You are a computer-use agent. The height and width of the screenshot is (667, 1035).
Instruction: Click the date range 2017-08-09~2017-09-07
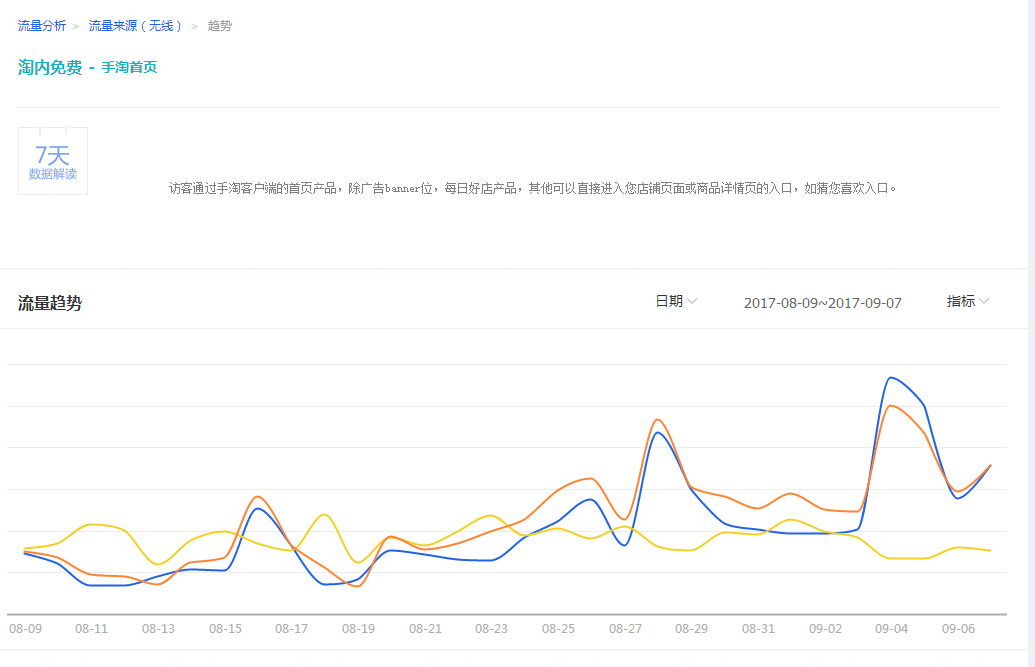[822, 303]
